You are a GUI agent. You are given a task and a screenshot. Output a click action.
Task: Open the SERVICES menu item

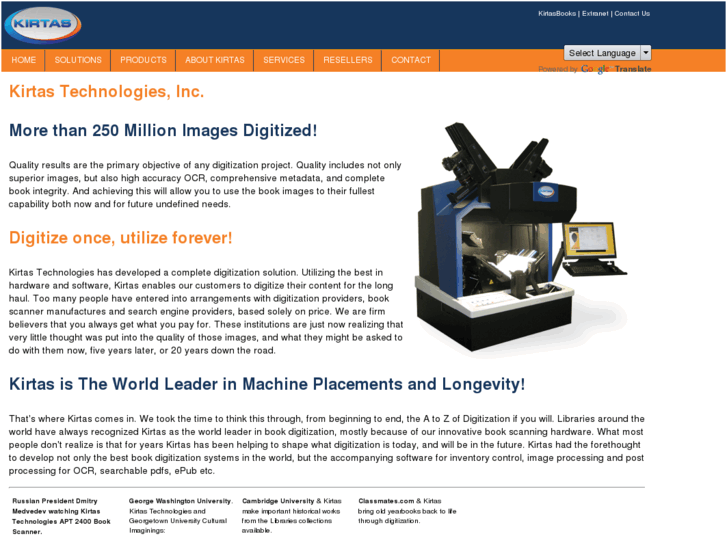point(284,60)
